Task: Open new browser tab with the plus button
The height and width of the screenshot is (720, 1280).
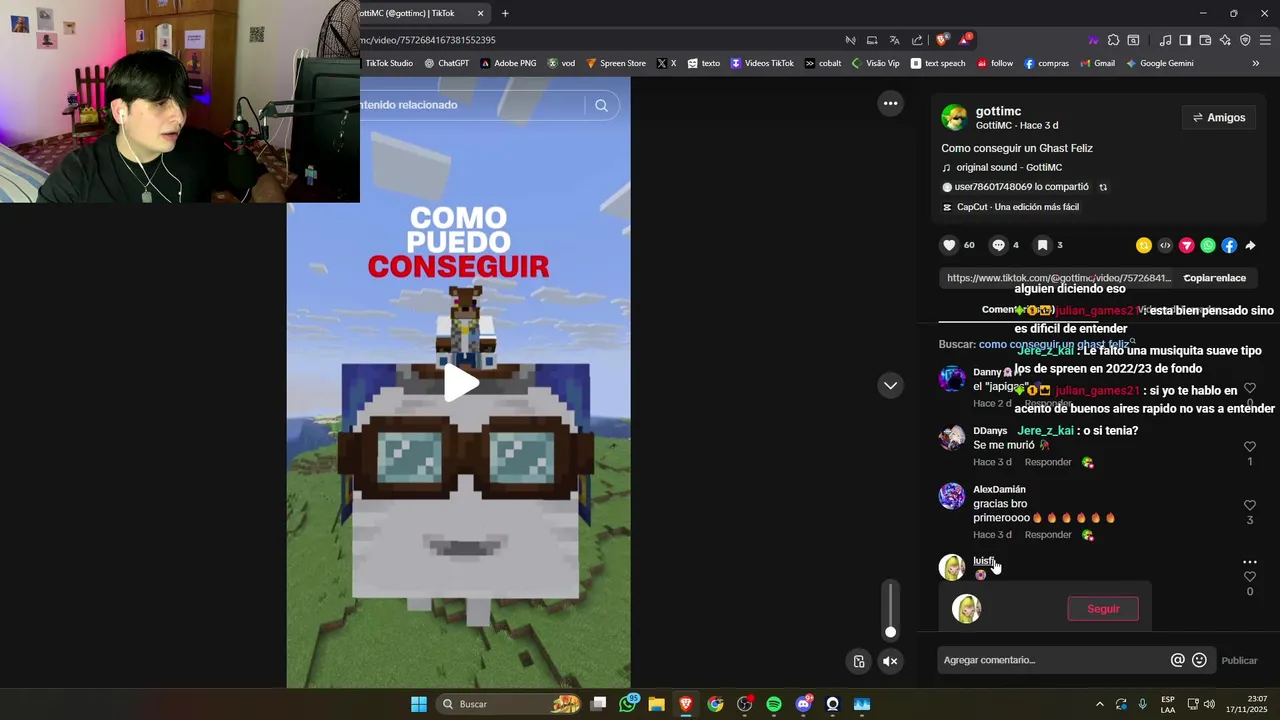Action: point(505,13)
